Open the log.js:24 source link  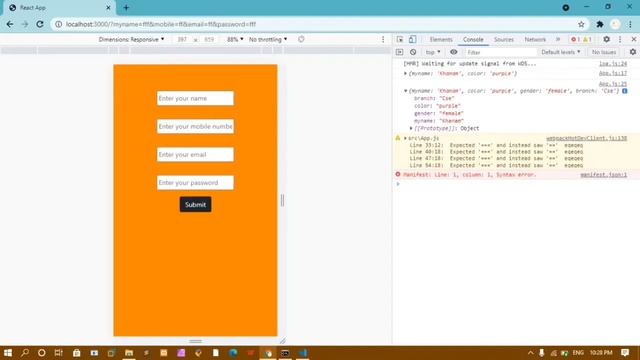(x=613, y=64)
